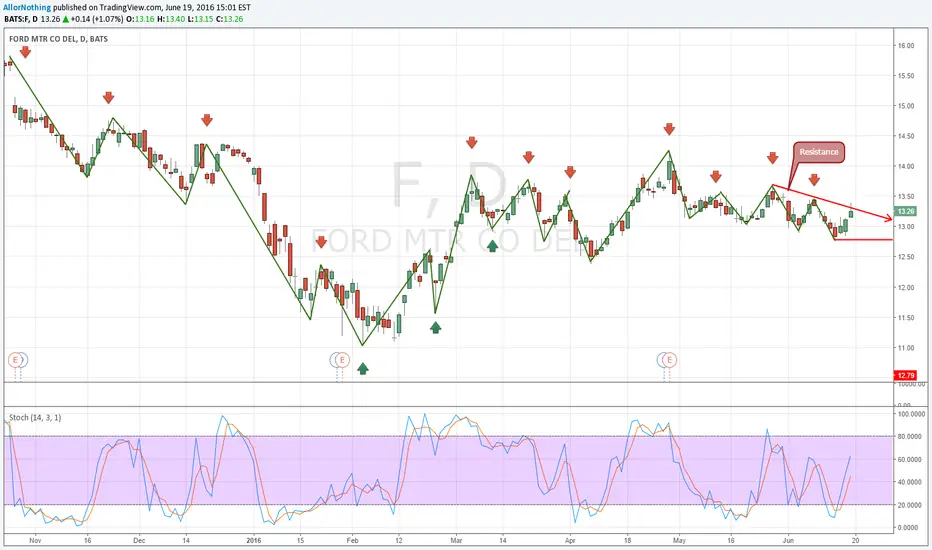
Task: Click the 60.0000 stochastic axis label
Action: coord(909,460)
